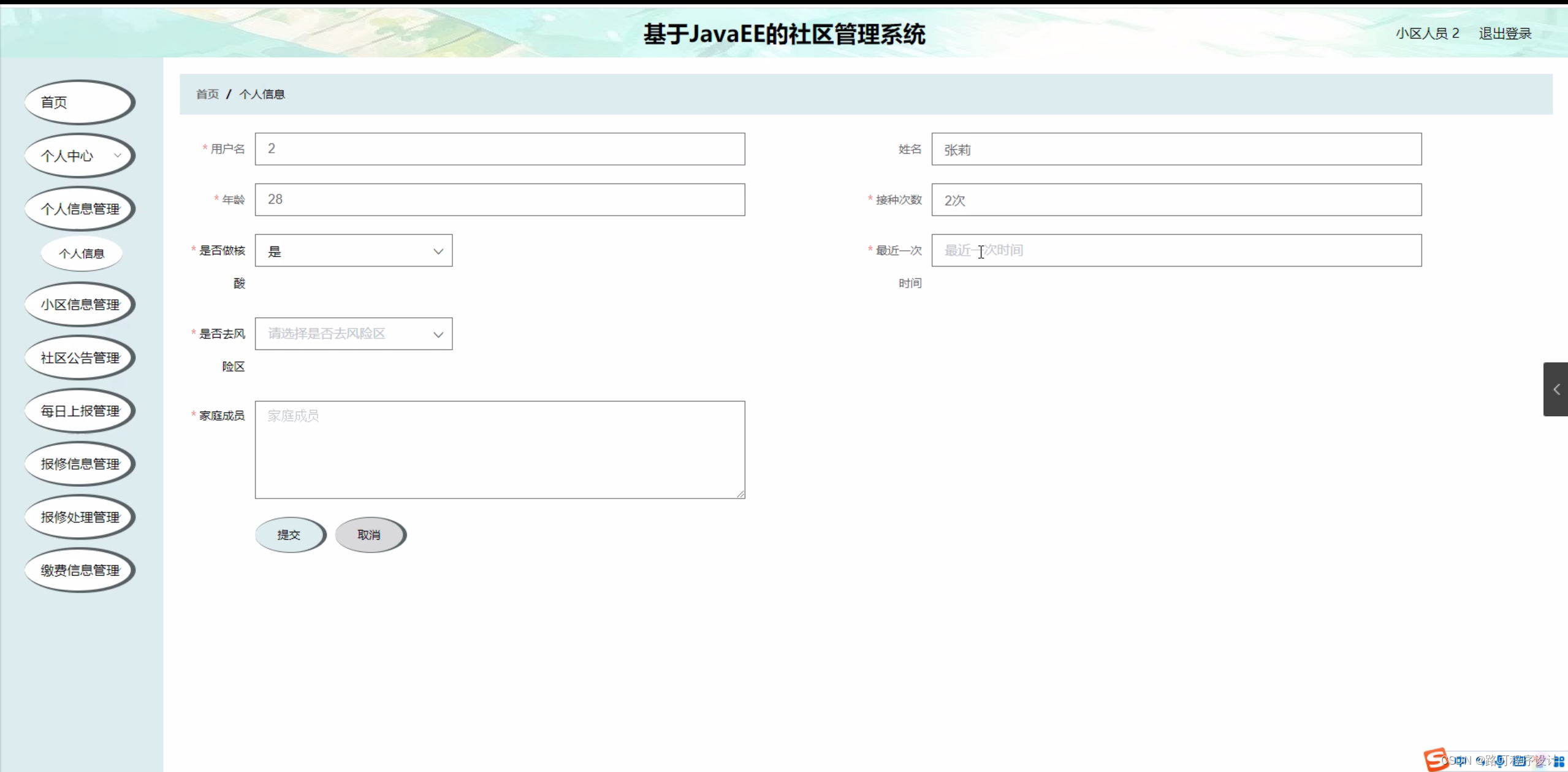Viewport: 1568px width, 772px height.
Task: Click 退出登录 logout link
Action: click(x=1504, y=34)
